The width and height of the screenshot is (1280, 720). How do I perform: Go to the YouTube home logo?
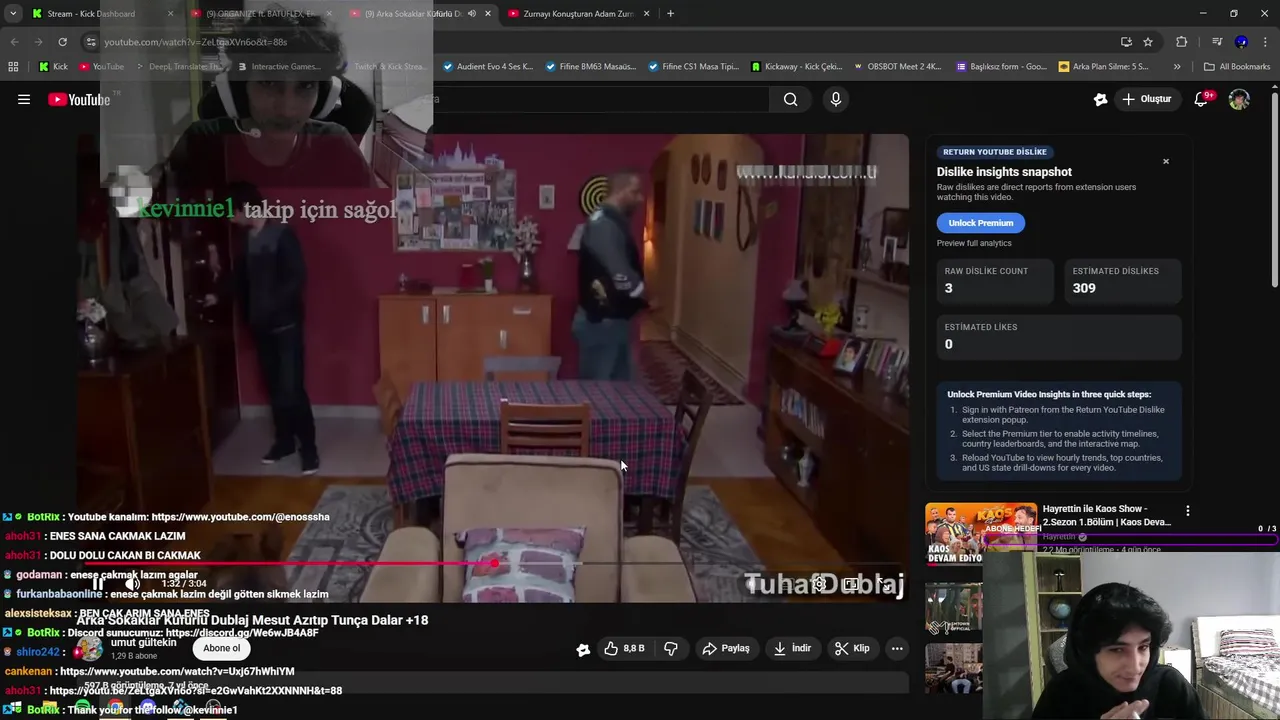(x=79, y=99)
